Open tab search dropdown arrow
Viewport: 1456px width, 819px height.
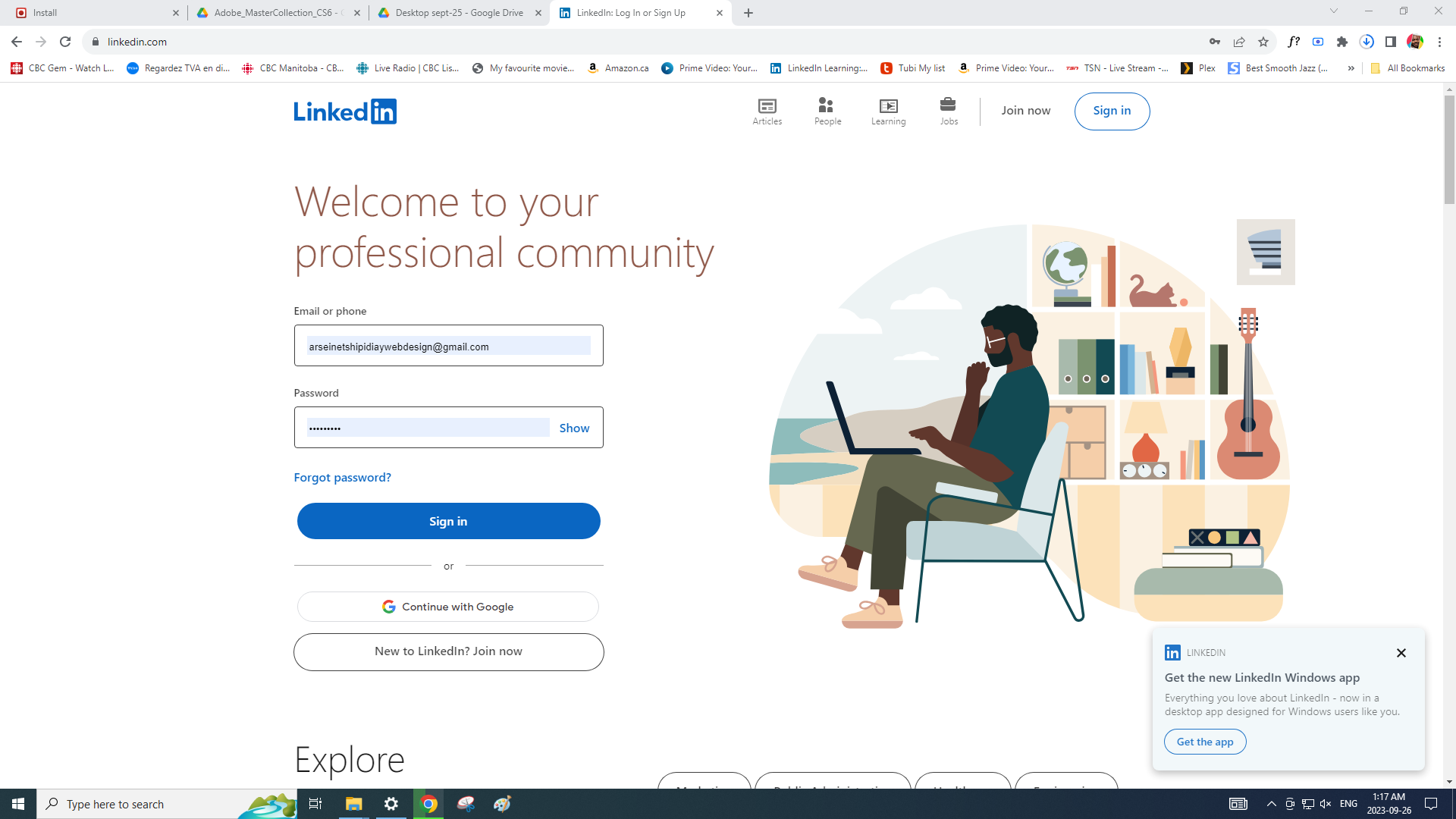[x=1334, y=11]
